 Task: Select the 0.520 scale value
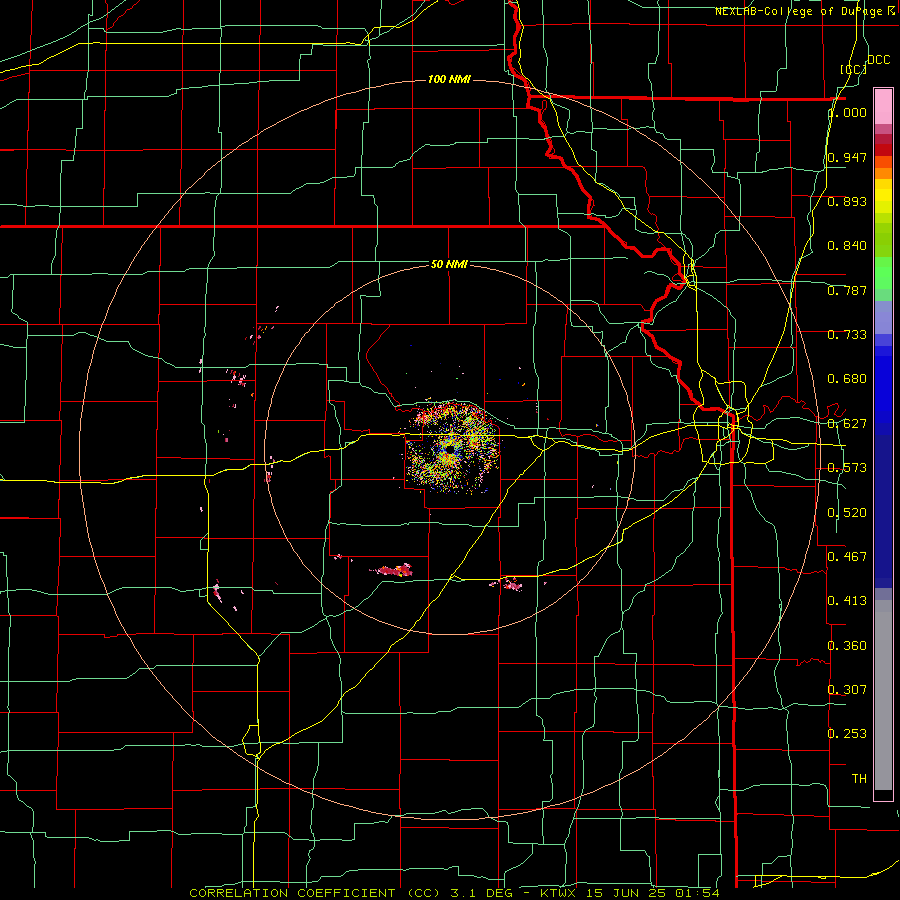(x=847, y=513)
